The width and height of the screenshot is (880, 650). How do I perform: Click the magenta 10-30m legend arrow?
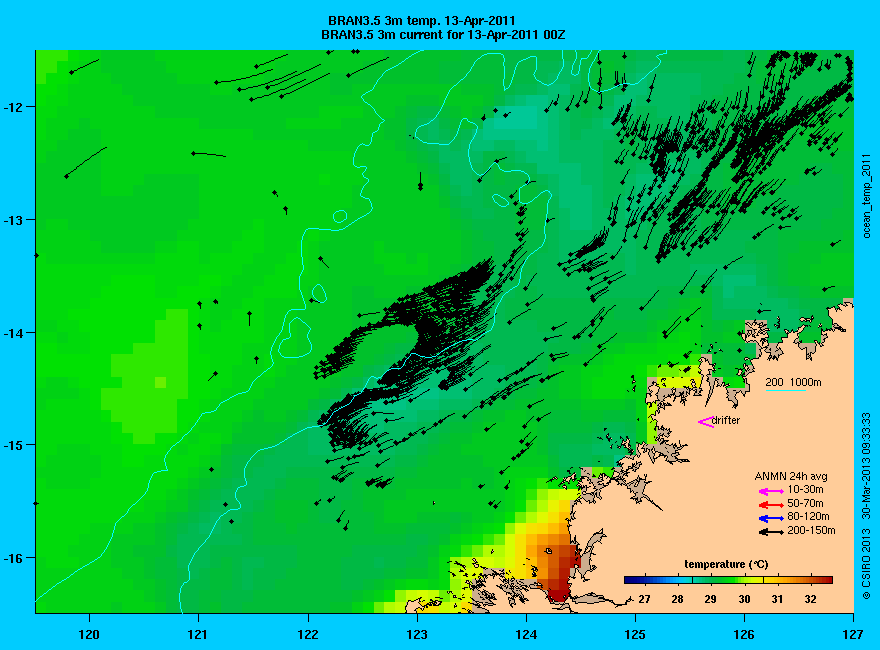[771, 491]
